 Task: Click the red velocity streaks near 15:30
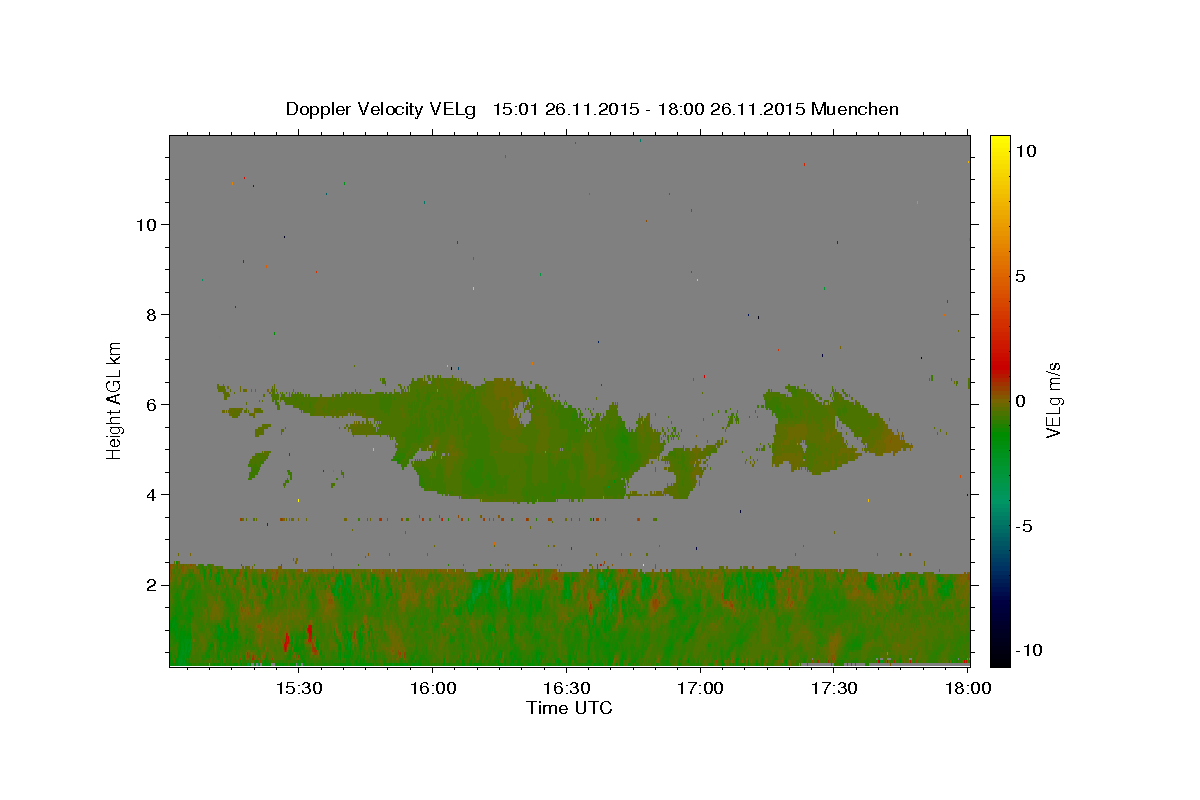pos(298,640)
